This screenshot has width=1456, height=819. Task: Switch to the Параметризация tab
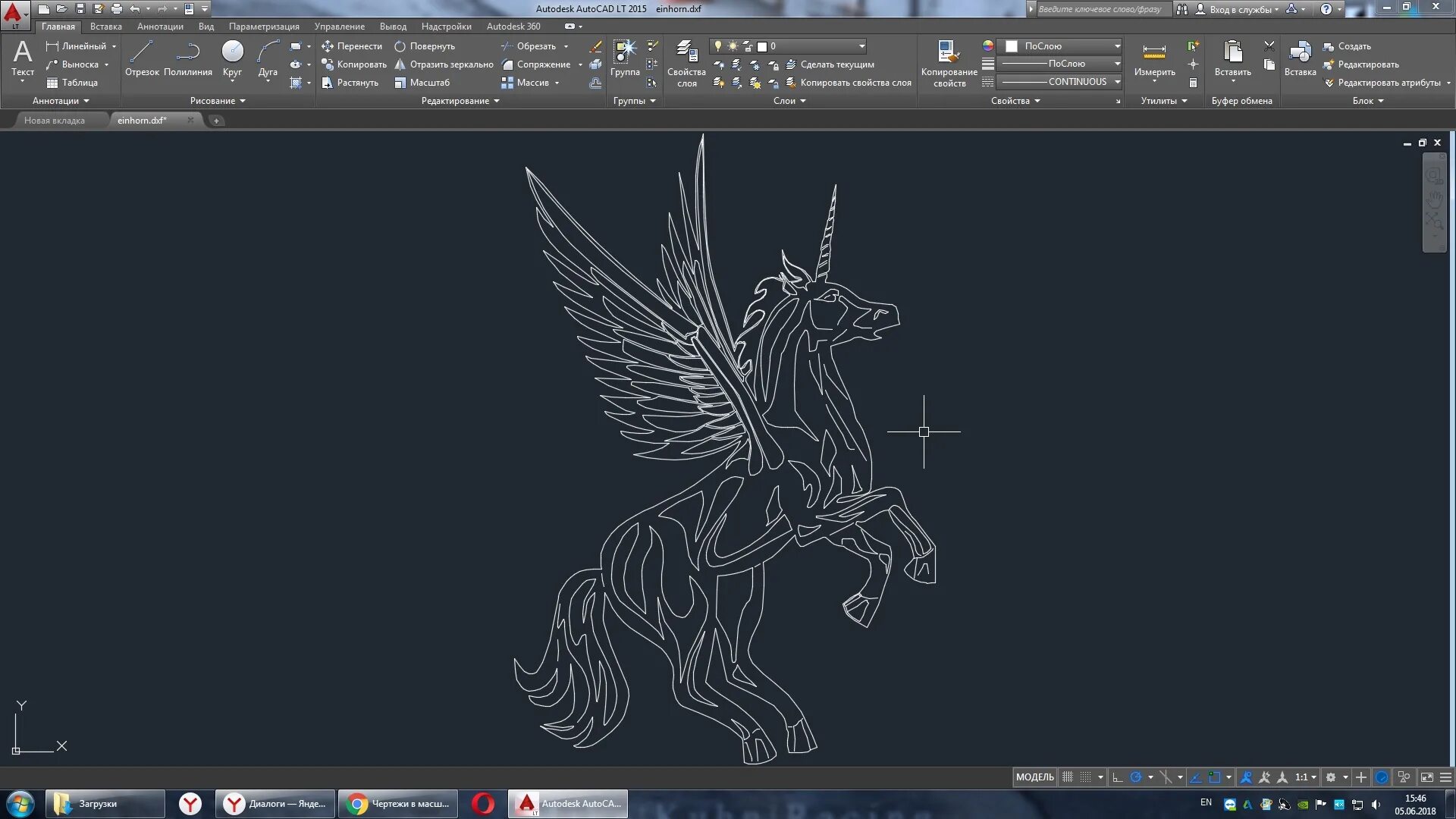[x=263, y=26]
